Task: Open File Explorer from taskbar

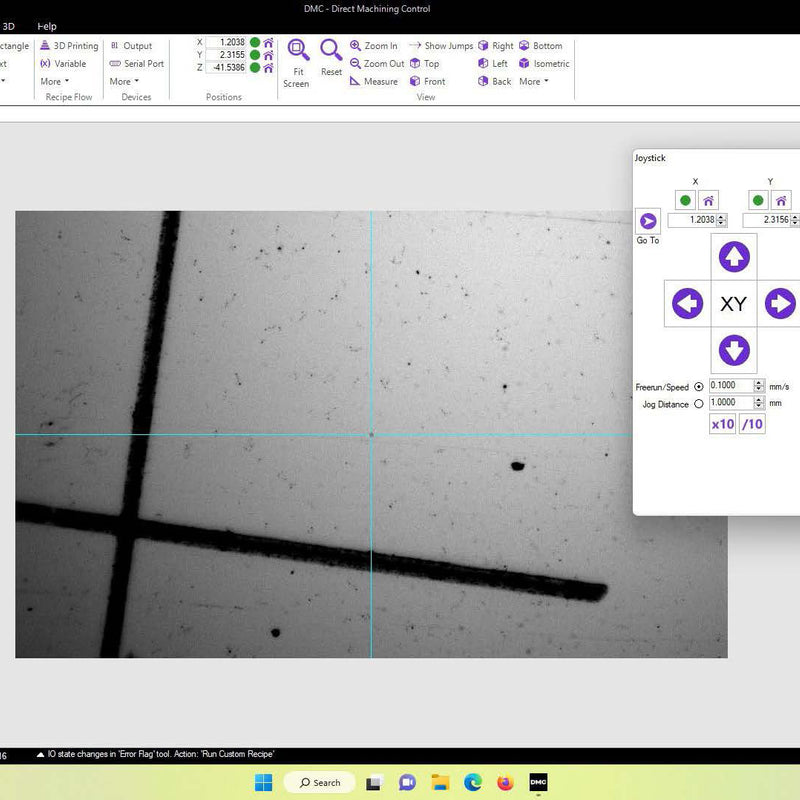Action: (x=440, y=782)
